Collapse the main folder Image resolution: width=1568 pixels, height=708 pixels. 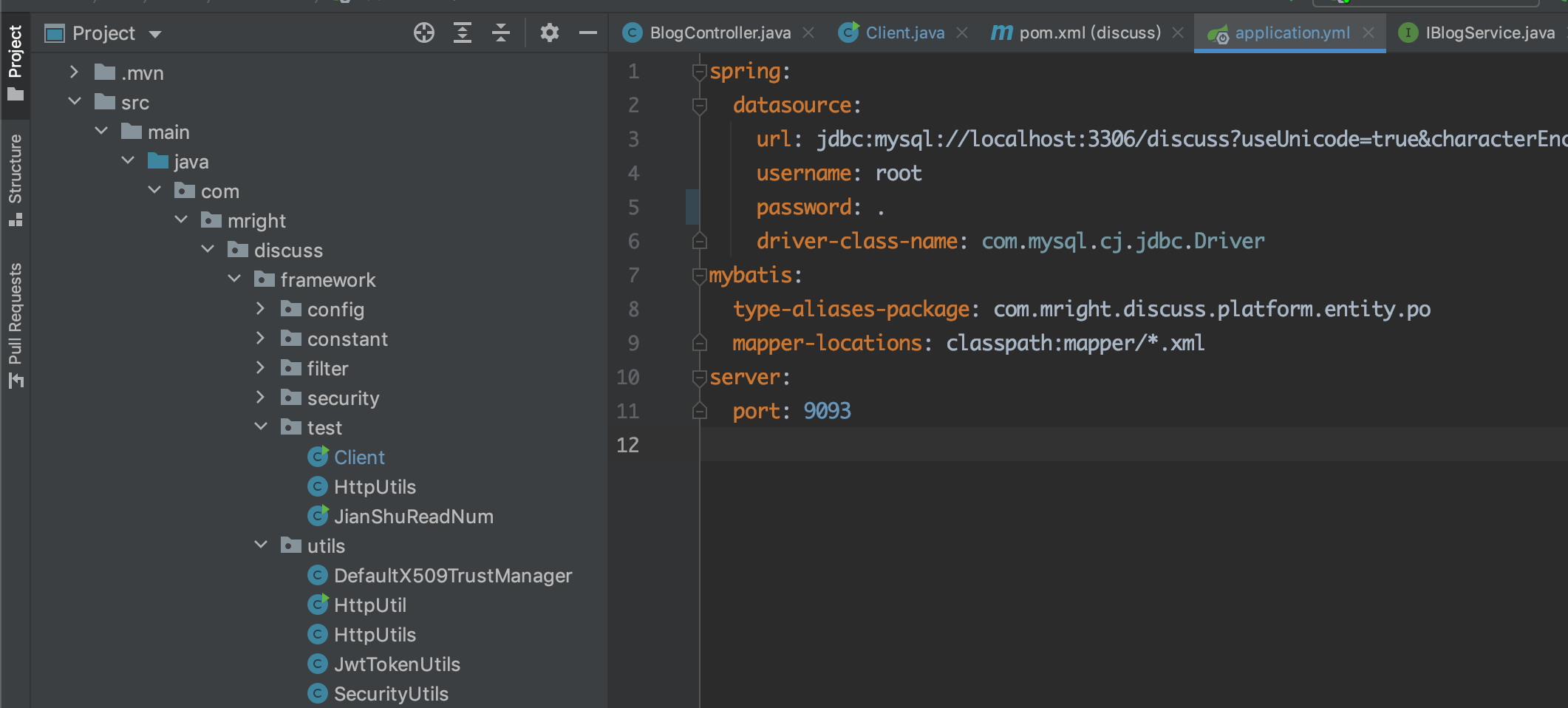[101, 131]
